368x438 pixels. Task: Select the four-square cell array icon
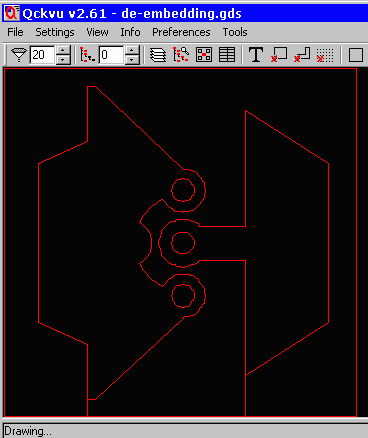click(x=204, y=54)
